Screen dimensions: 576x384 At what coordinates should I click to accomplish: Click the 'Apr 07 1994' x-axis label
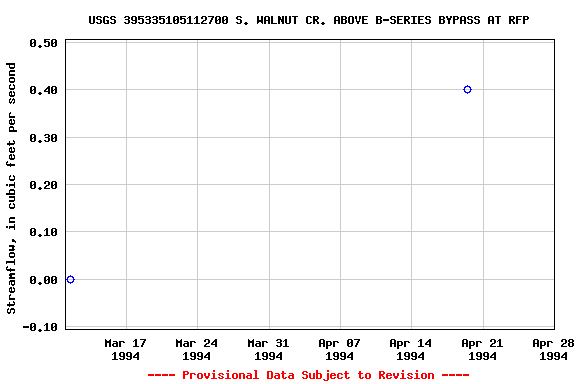(339, 349)
